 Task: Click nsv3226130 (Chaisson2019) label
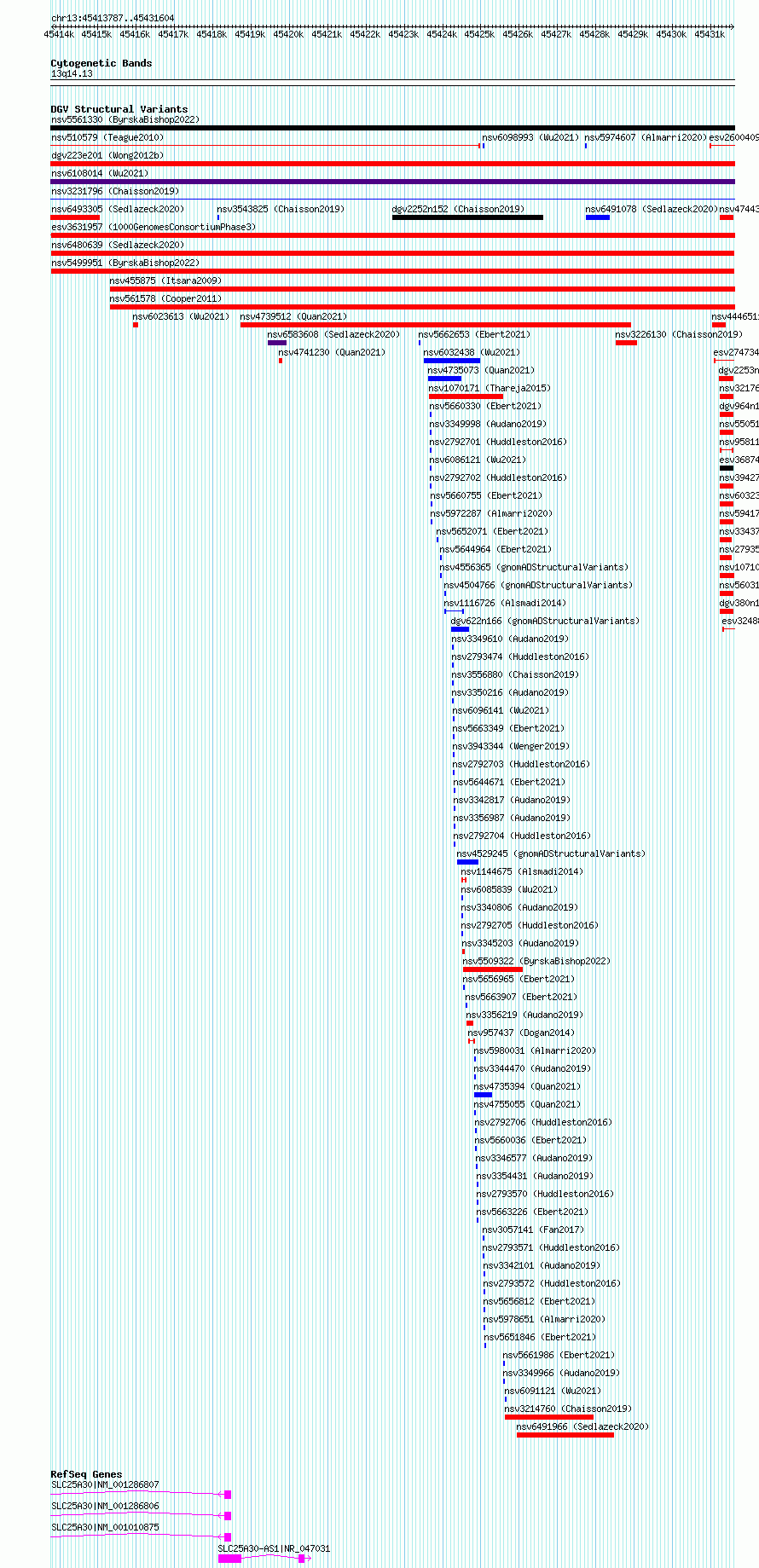(x=680, y=334)
